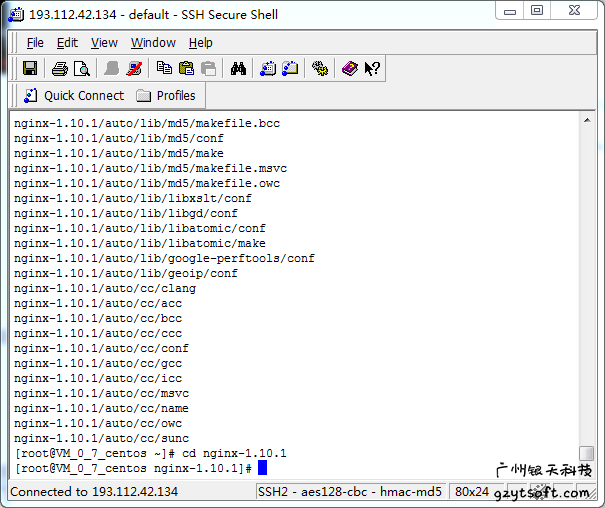The width and height of the screenshot is (605, 508).
Task: Open the Window menu
Action: (153, 43)
